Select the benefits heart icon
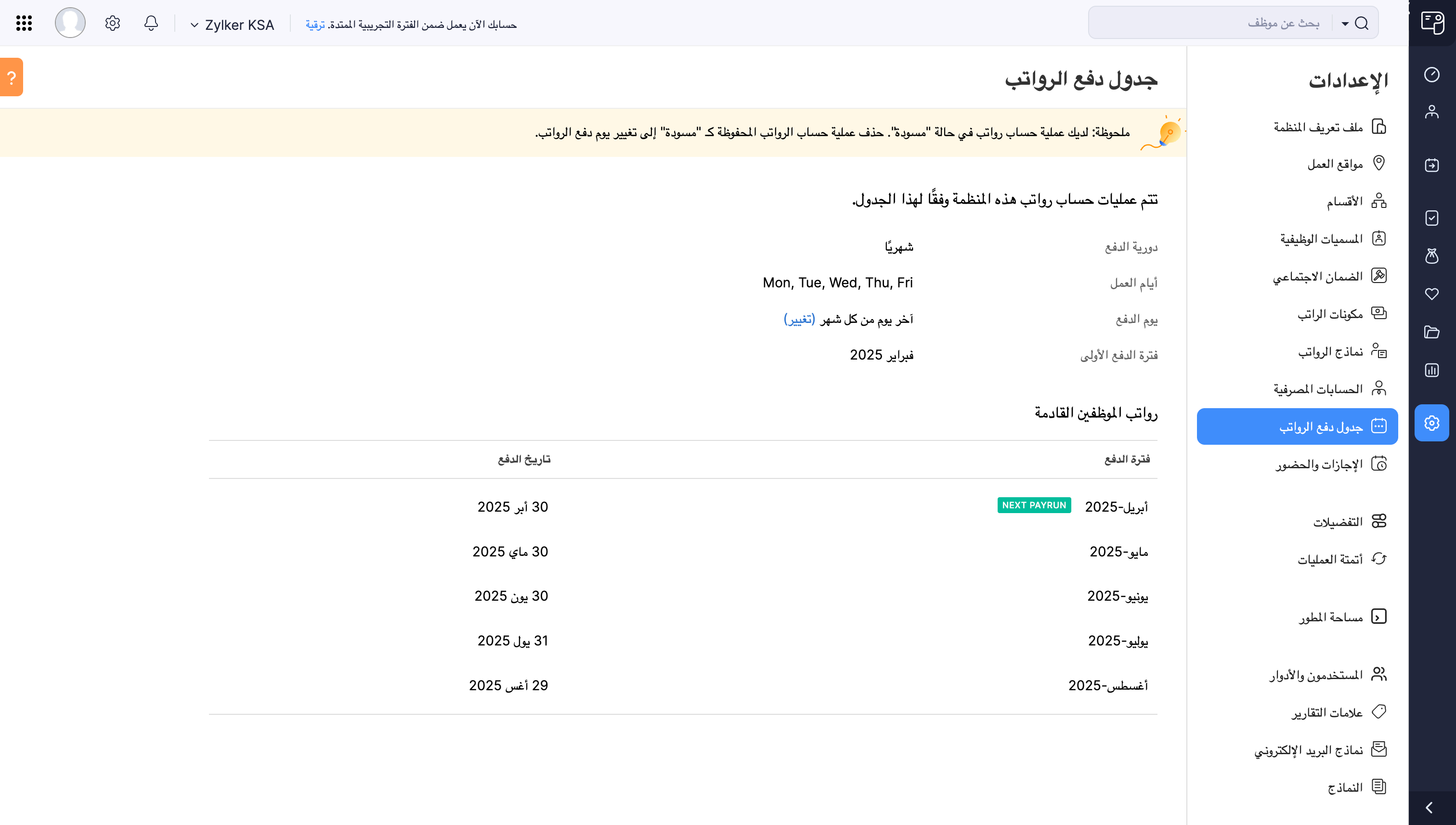The width and height of the screenshot is (1456, 825). point(1433,294)
